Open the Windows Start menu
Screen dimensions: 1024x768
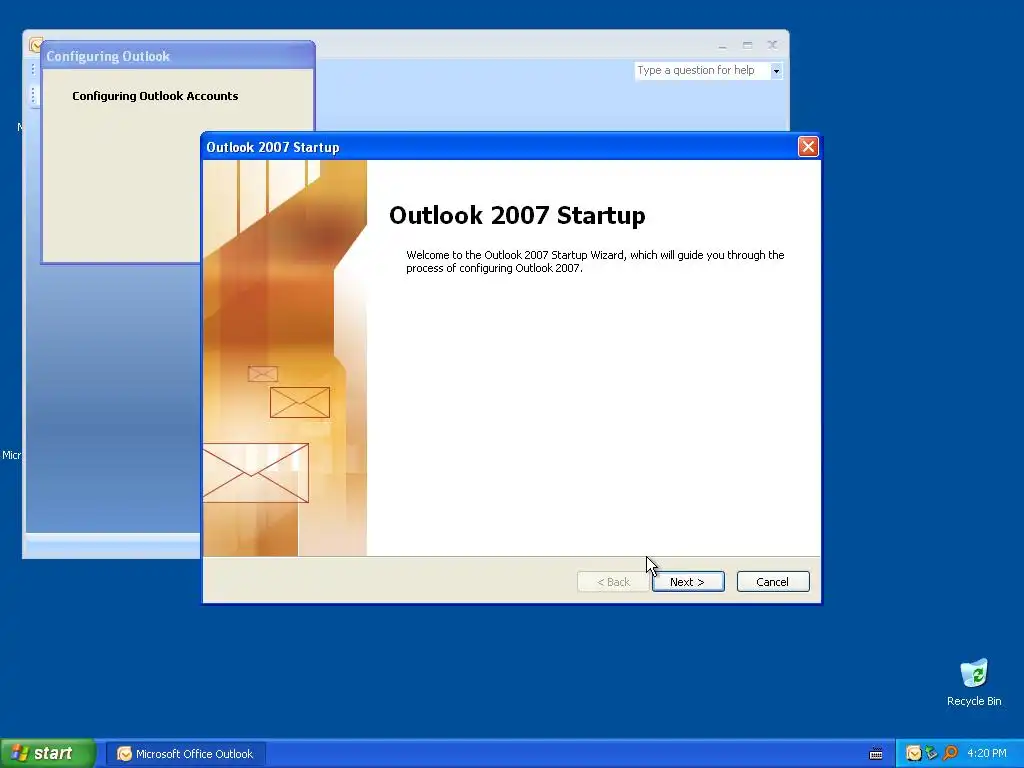(x=47, y=753)
